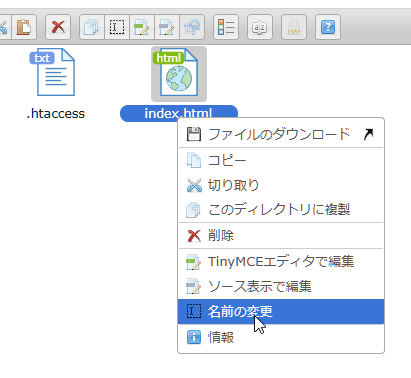Open sort options with the a-z icon
The image size is (411, 378).
coord(260,27)
